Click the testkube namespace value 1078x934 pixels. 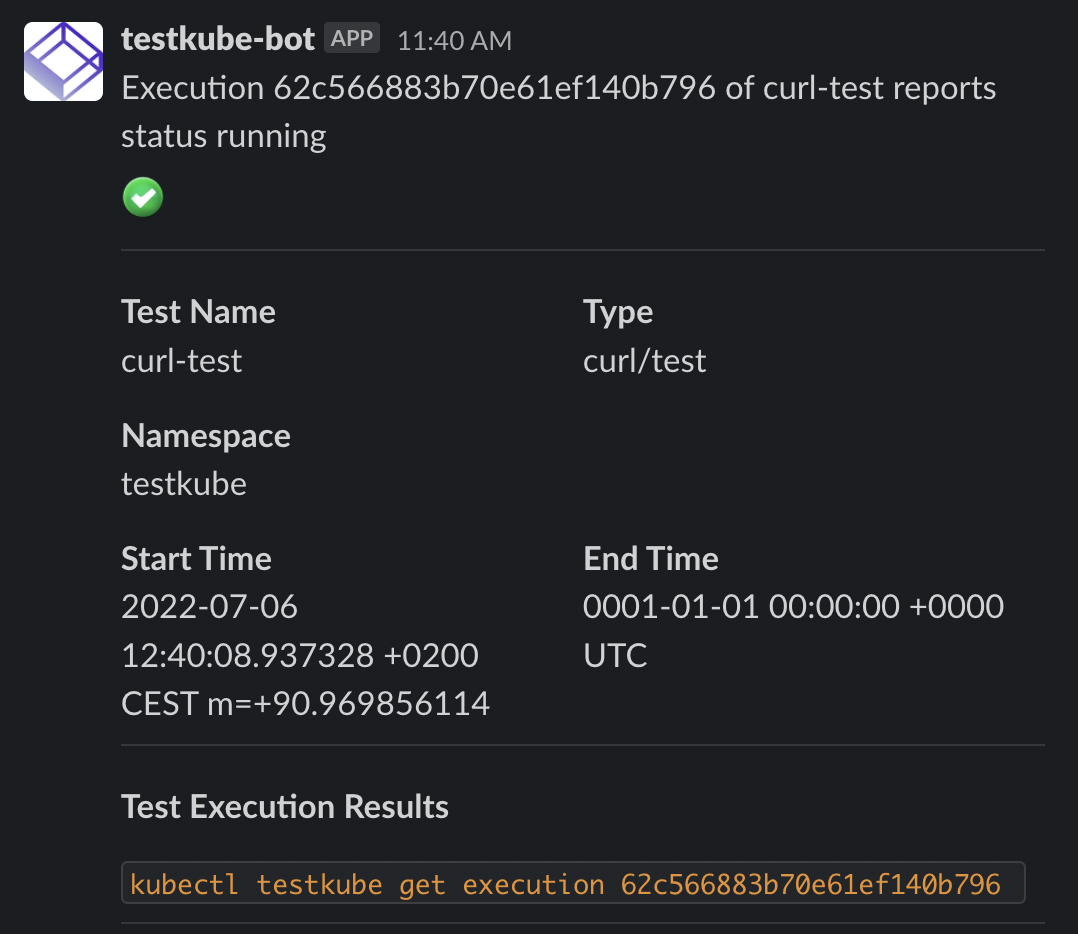point(184,484)
